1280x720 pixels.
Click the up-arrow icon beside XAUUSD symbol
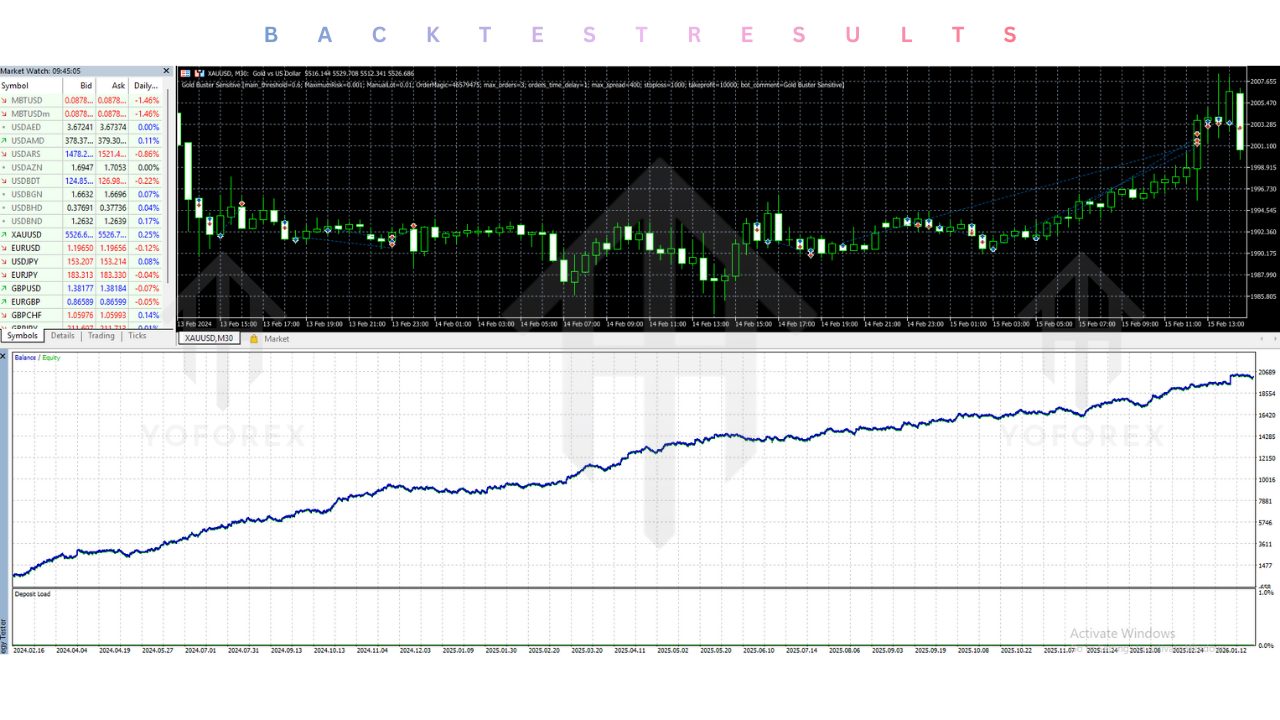click(x=5, y=234)
